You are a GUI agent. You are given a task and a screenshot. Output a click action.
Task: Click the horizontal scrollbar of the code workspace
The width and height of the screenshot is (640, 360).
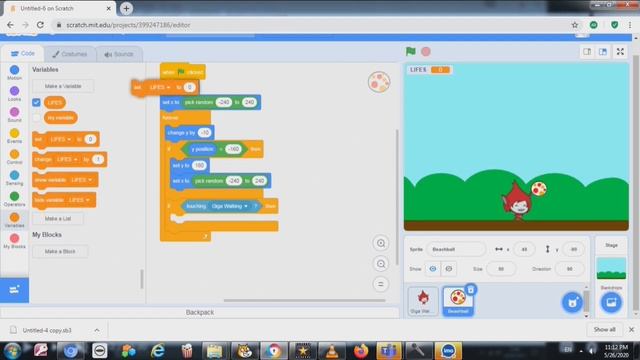[304, 300]
